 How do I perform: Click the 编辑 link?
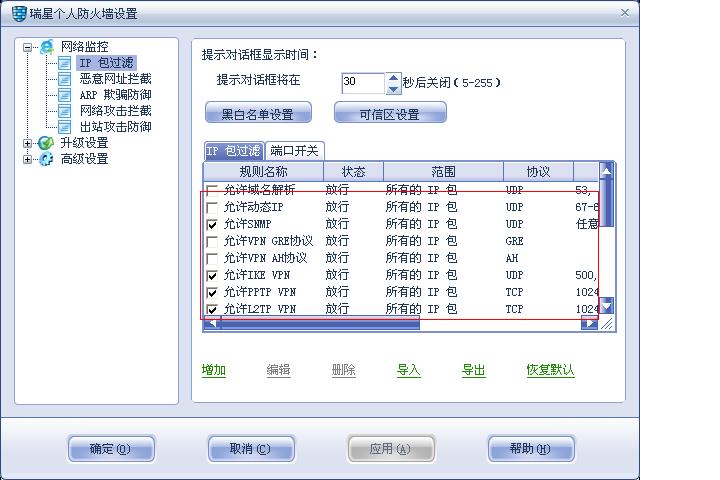(x=278, y=370)
